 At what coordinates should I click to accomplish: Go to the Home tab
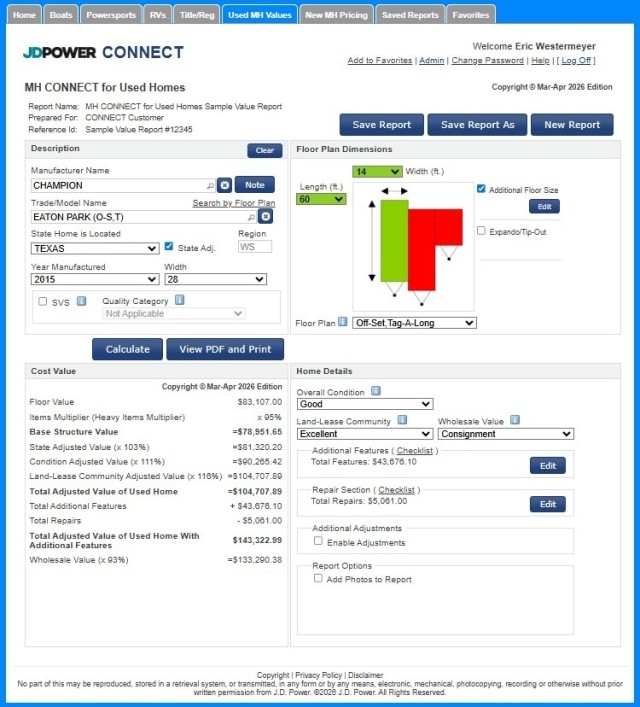(x=24, y=14)
